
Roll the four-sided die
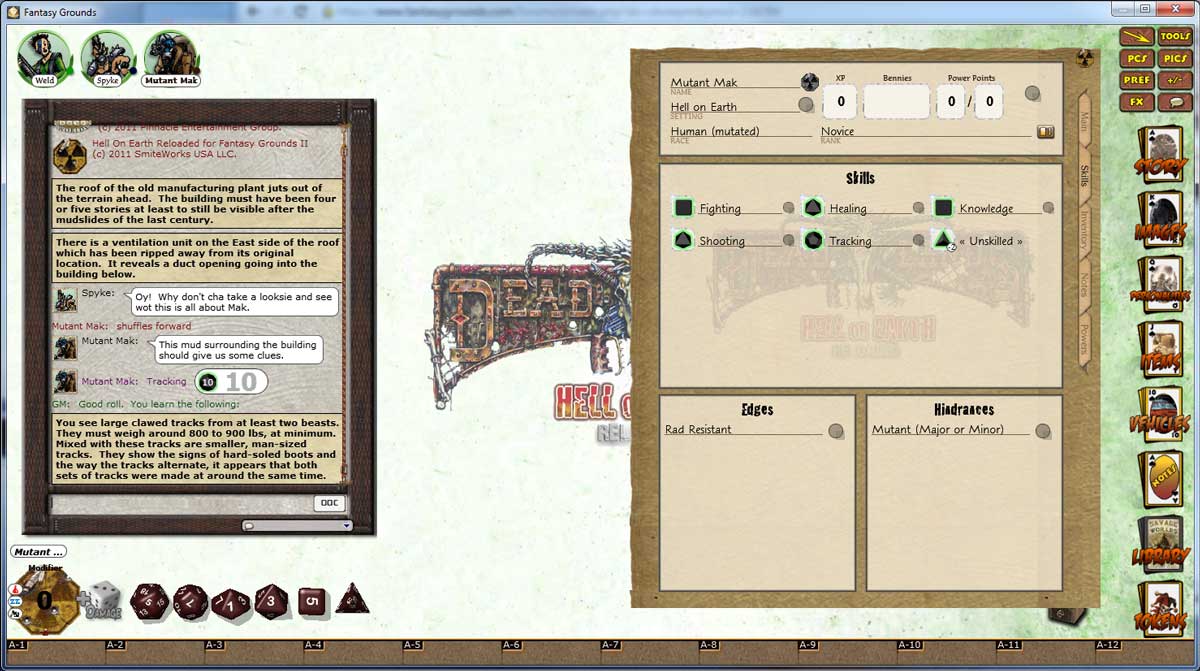352,600
